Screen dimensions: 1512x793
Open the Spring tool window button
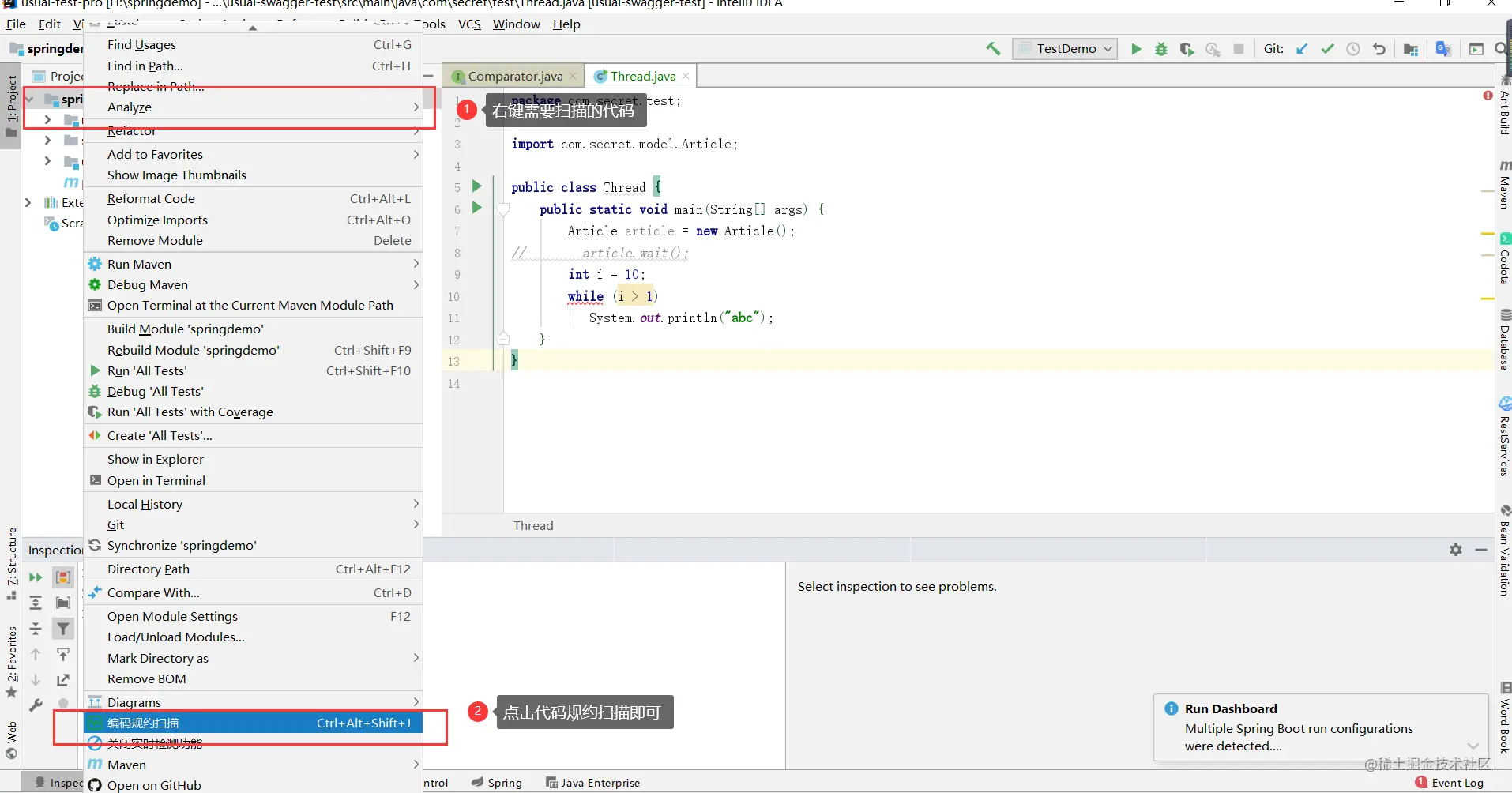tap(497, 783)
